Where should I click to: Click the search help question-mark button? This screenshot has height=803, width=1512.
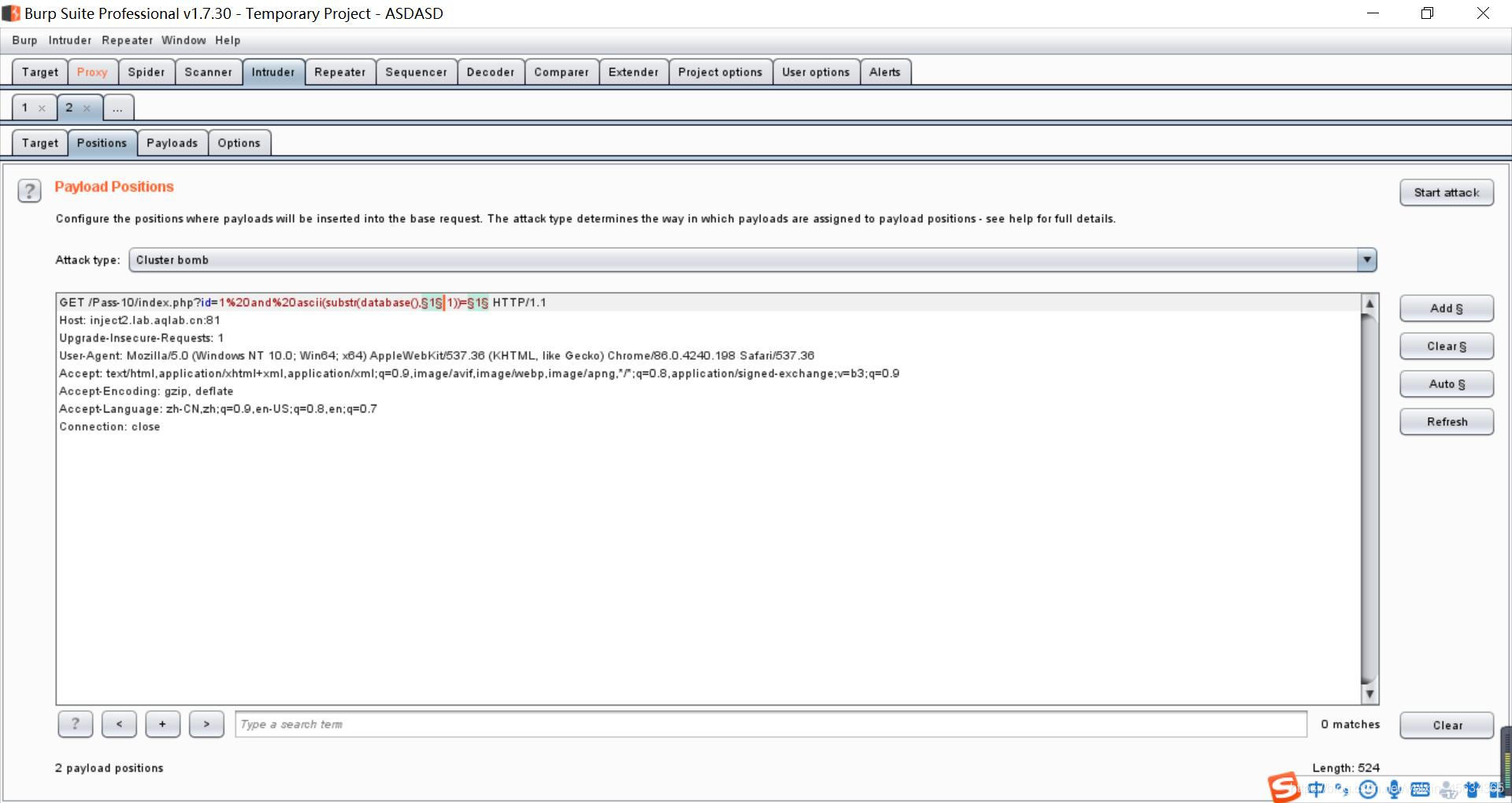[x=75, y=724]
